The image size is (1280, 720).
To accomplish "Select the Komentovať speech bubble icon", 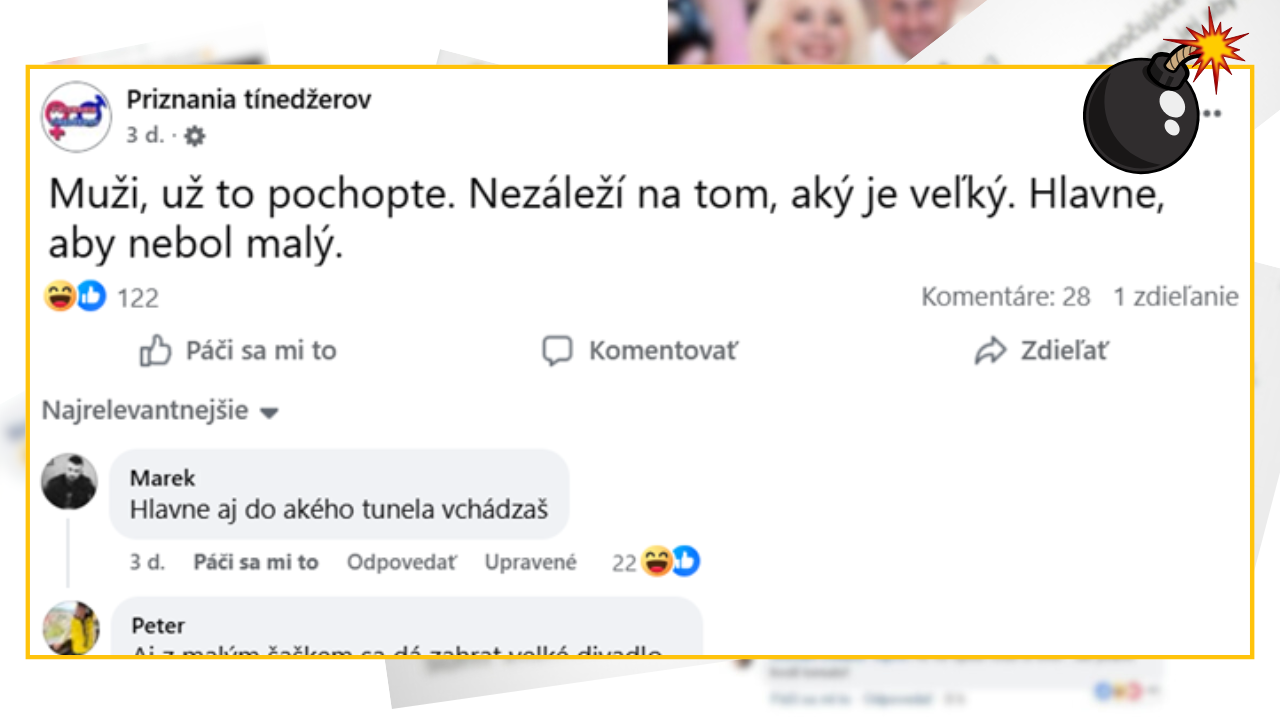I will click(558, 351).
